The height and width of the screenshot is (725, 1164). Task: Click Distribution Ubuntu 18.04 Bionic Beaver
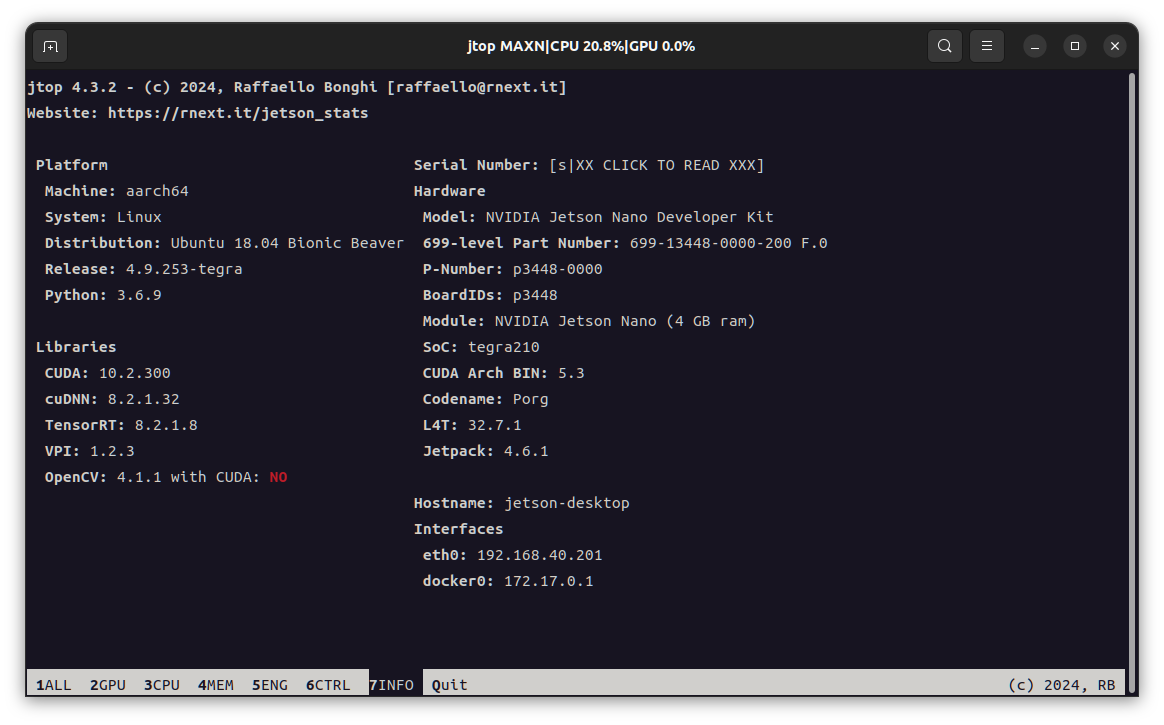287,243
